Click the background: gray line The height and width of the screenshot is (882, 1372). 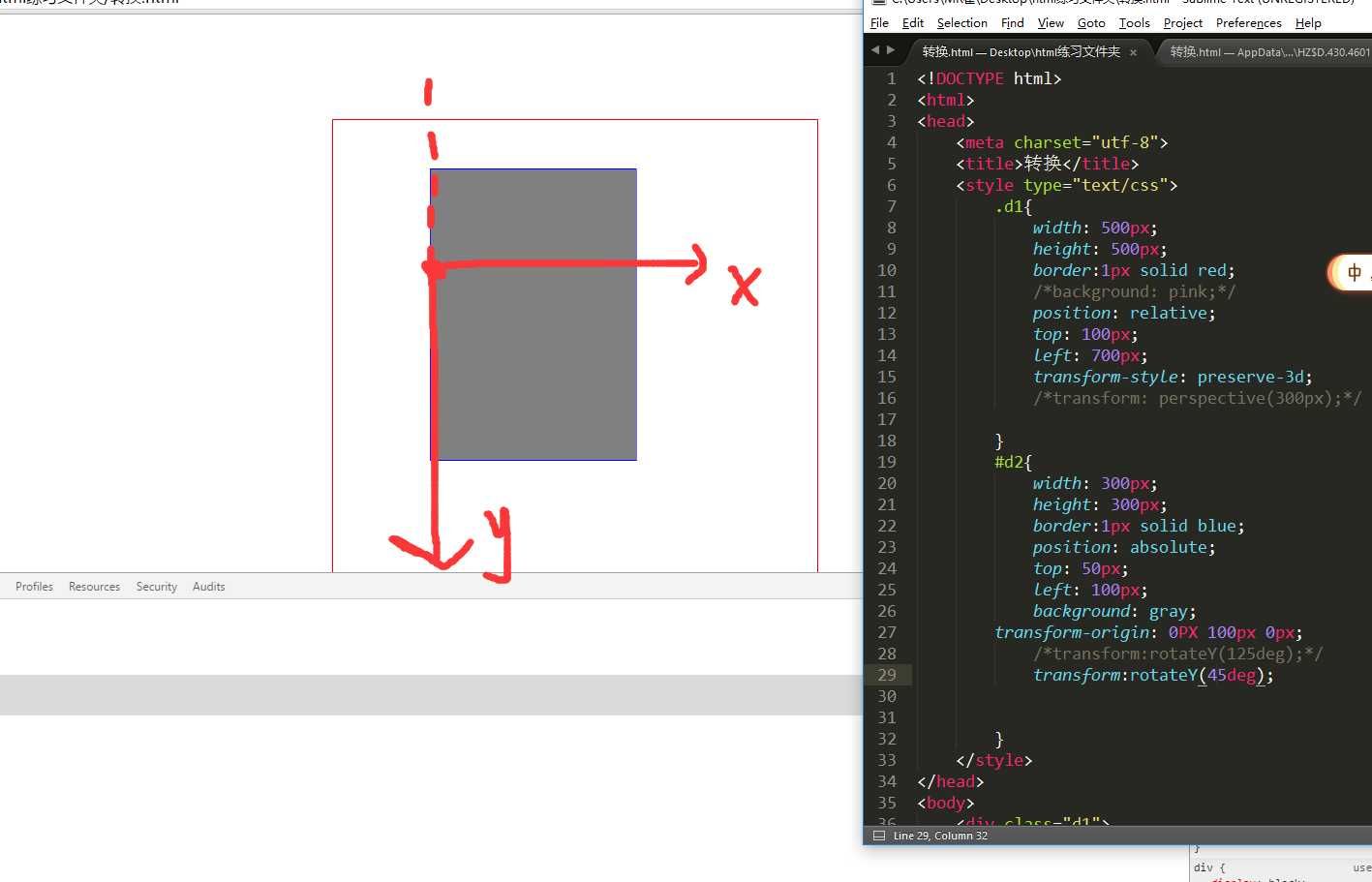[x=1114, y=611]
